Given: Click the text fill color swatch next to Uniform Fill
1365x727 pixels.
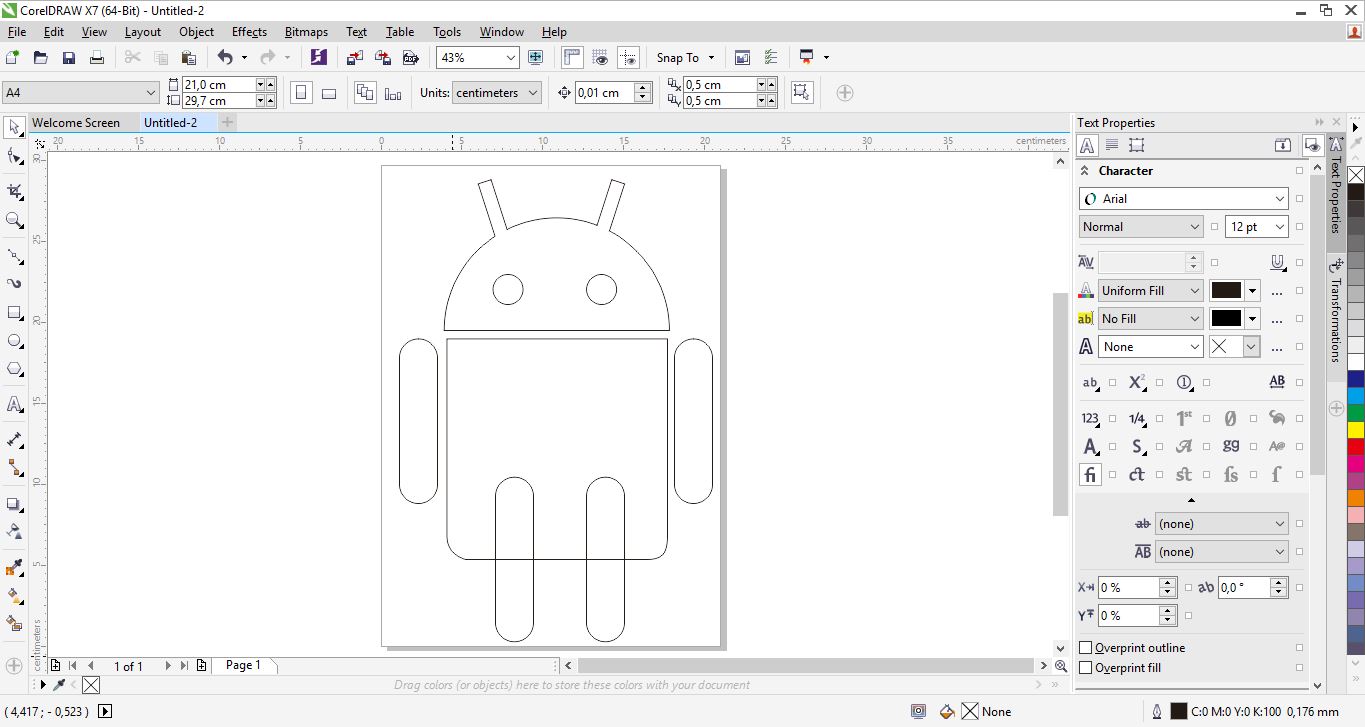Looking at the screenshot, I should (x=1226, y=291).
